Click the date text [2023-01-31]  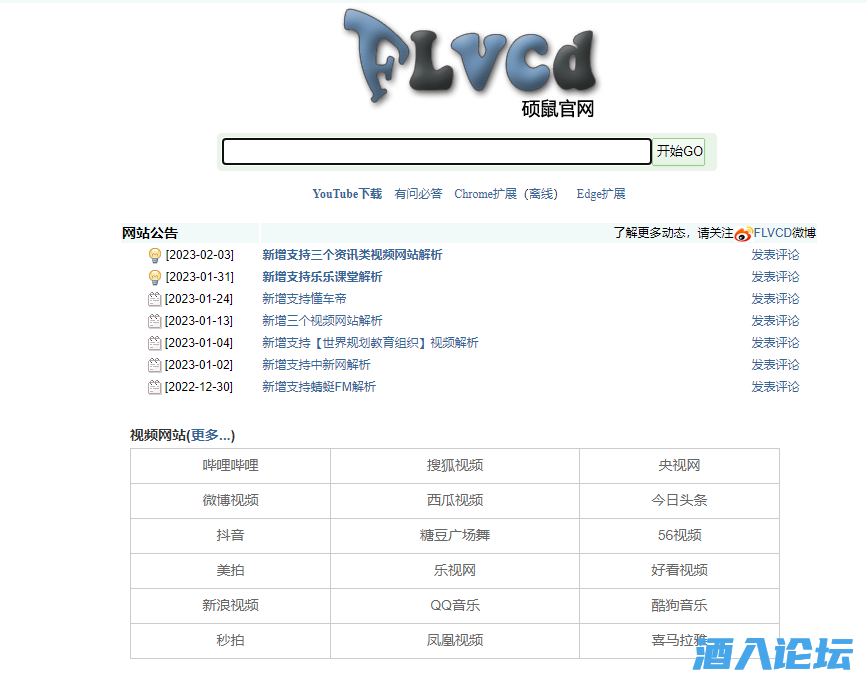pyautogui.click(x=200, y=277)
